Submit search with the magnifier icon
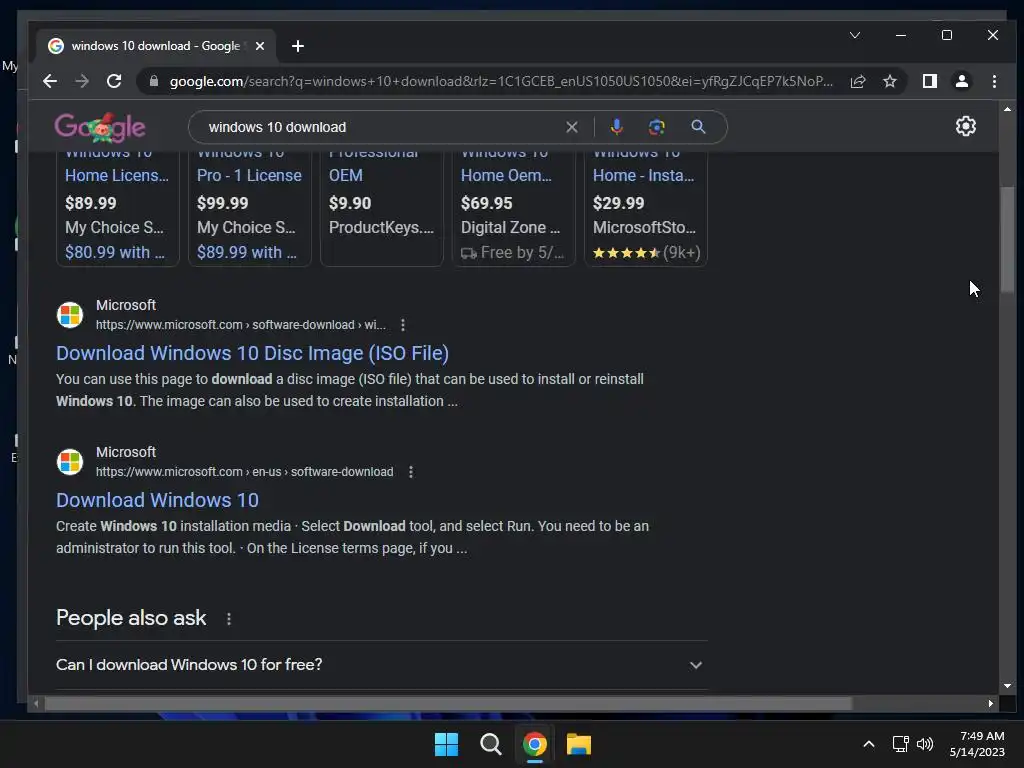 pos(698,127)
